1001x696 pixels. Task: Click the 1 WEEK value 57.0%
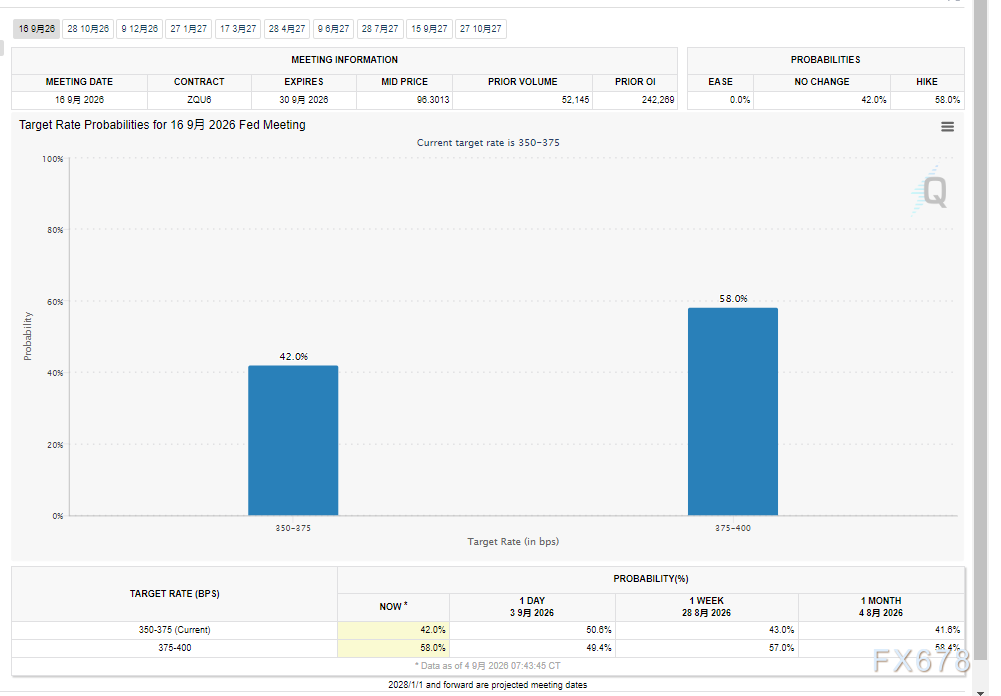click(781, 647)
